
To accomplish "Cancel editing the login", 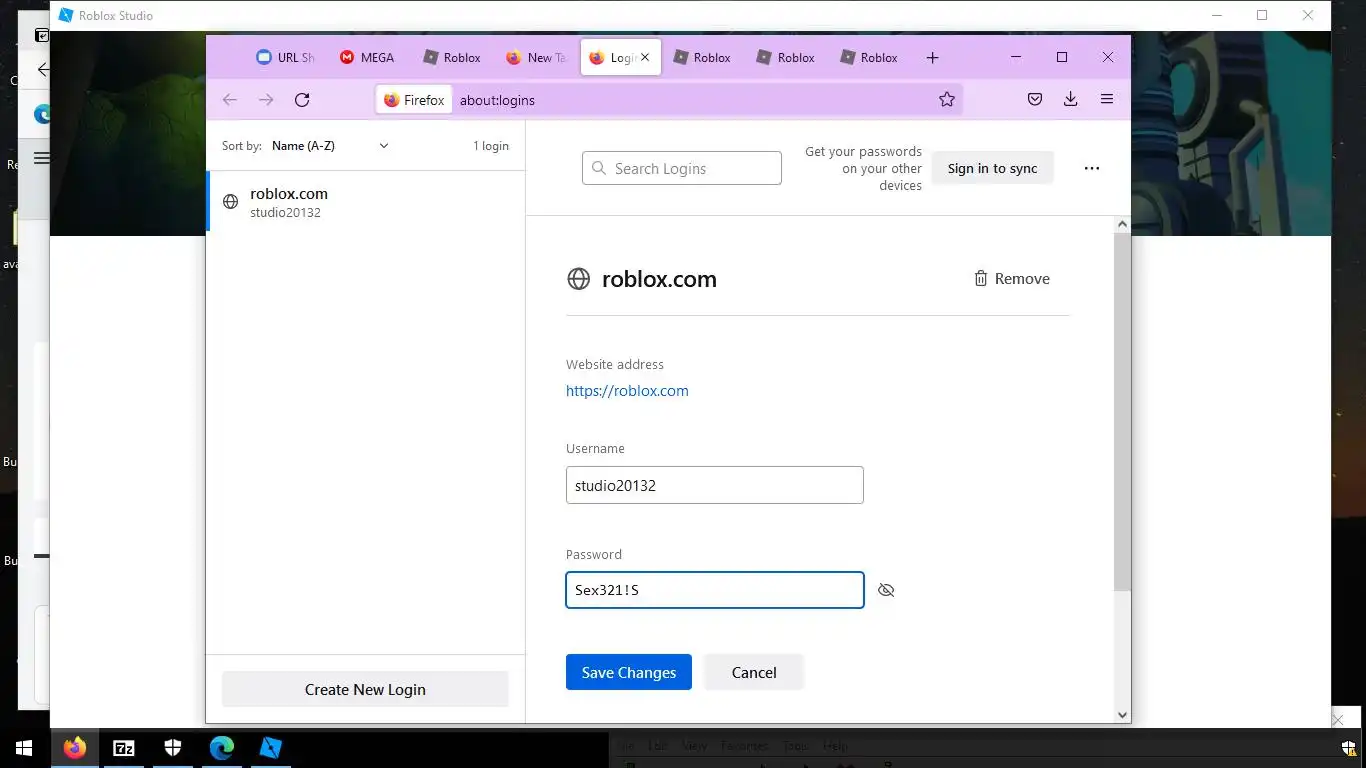I will pyautogui.click(x=754, y=673).
